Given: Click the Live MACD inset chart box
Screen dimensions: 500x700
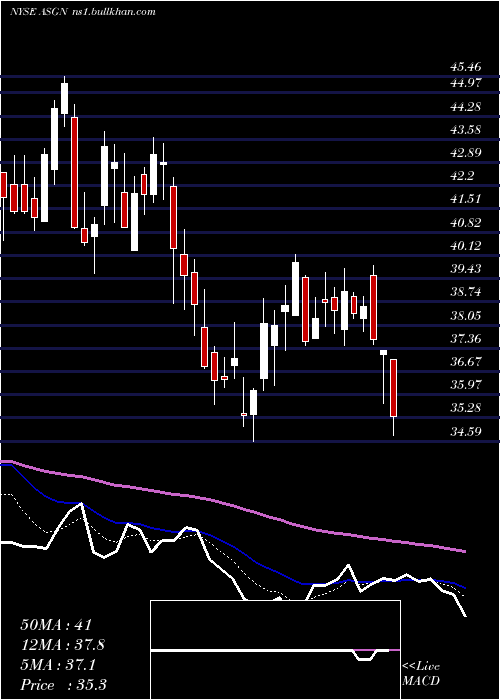Looking at the screenshot, I should click(x=275, y=650).
